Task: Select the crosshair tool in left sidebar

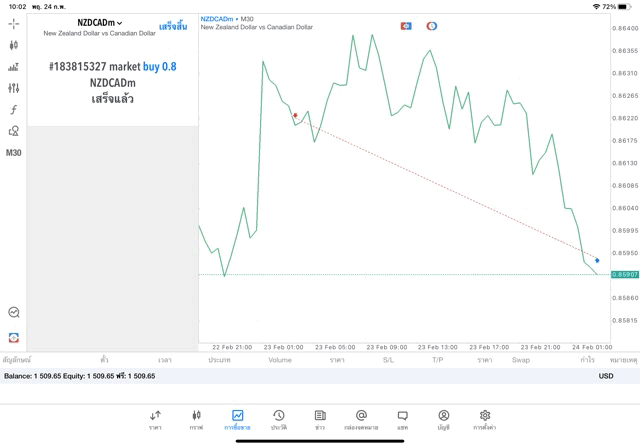Action: tap(13, 24)
